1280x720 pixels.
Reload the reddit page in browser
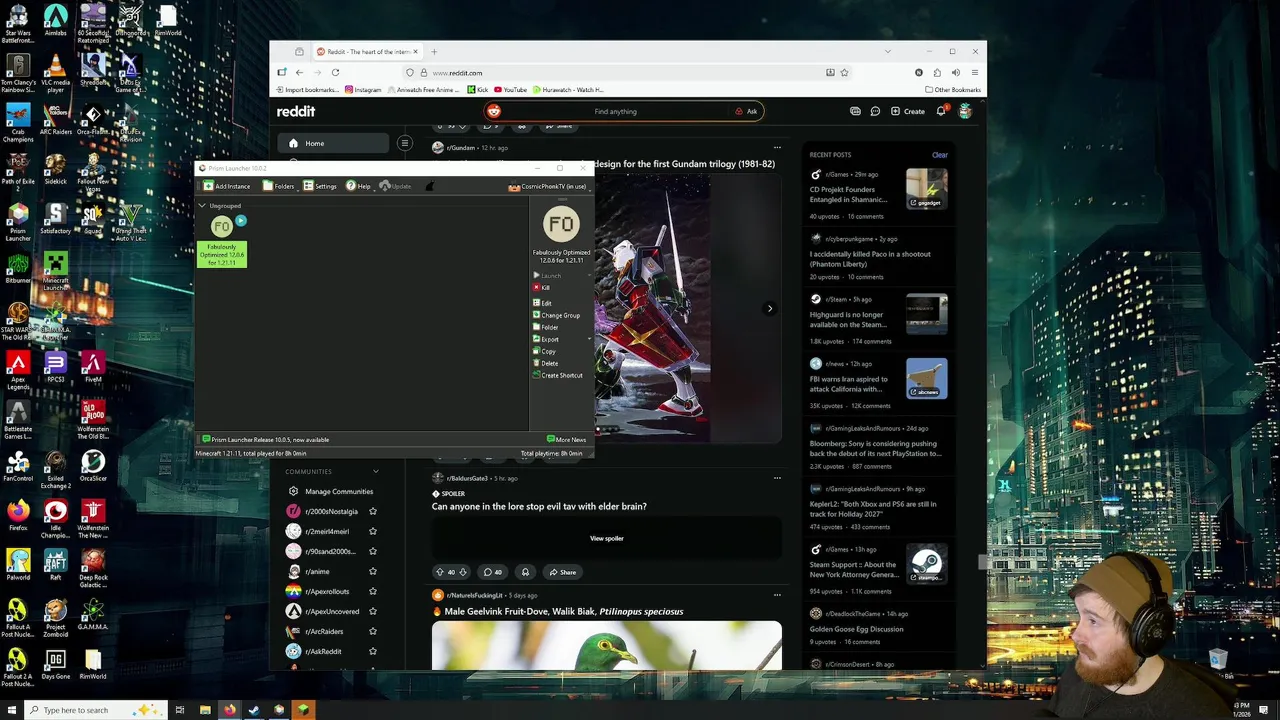(x=335, y=72)
